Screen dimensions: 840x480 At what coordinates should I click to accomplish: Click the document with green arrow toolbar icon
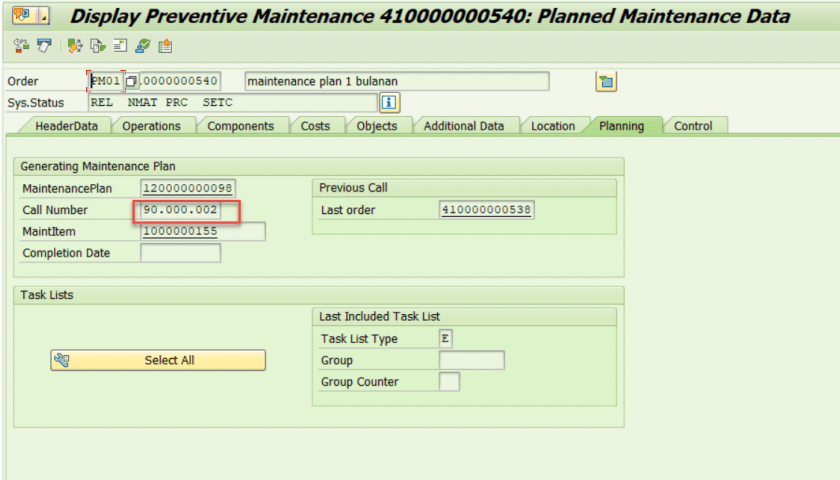tap(97, 46)
